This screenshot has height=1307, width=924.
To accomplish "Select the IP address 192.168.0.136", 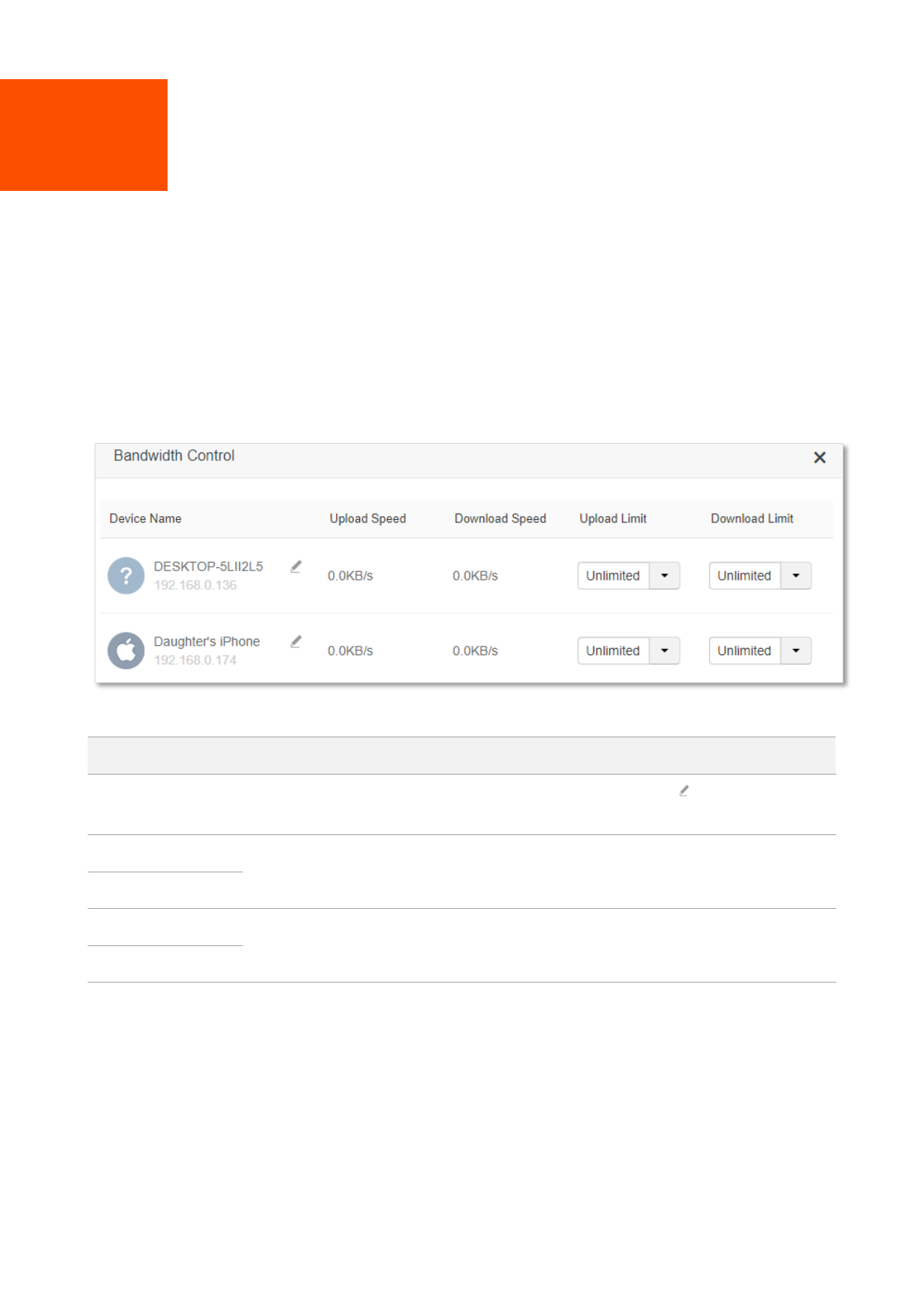I will [195, 585].
